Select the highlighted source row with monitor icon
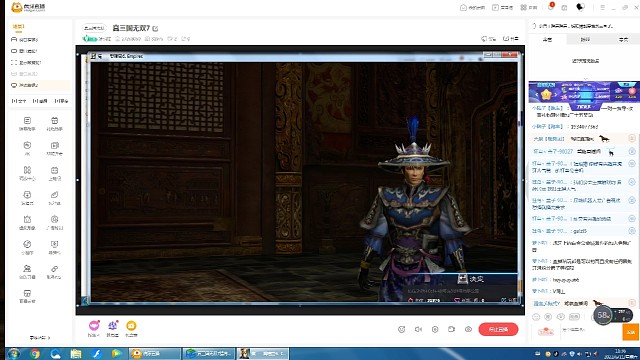Image resolution: width=640 pixels, height=360 pixels. (40, 85)
